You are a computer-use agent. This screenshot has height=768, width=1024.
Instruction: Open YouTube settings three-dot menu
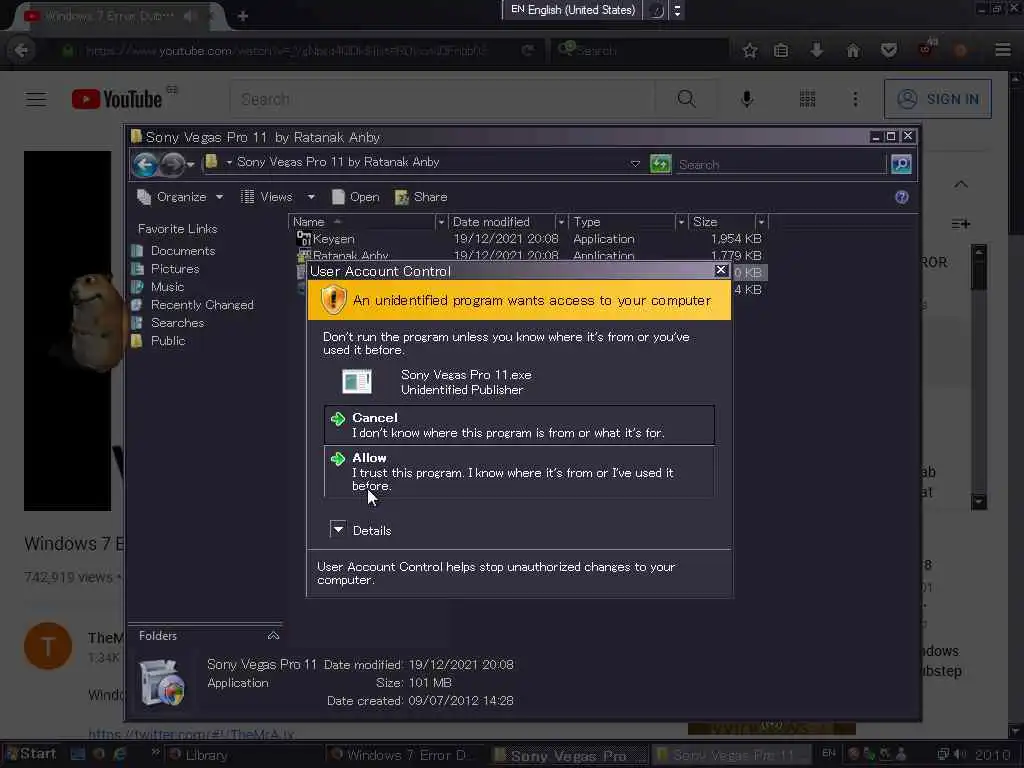[855, 99]
